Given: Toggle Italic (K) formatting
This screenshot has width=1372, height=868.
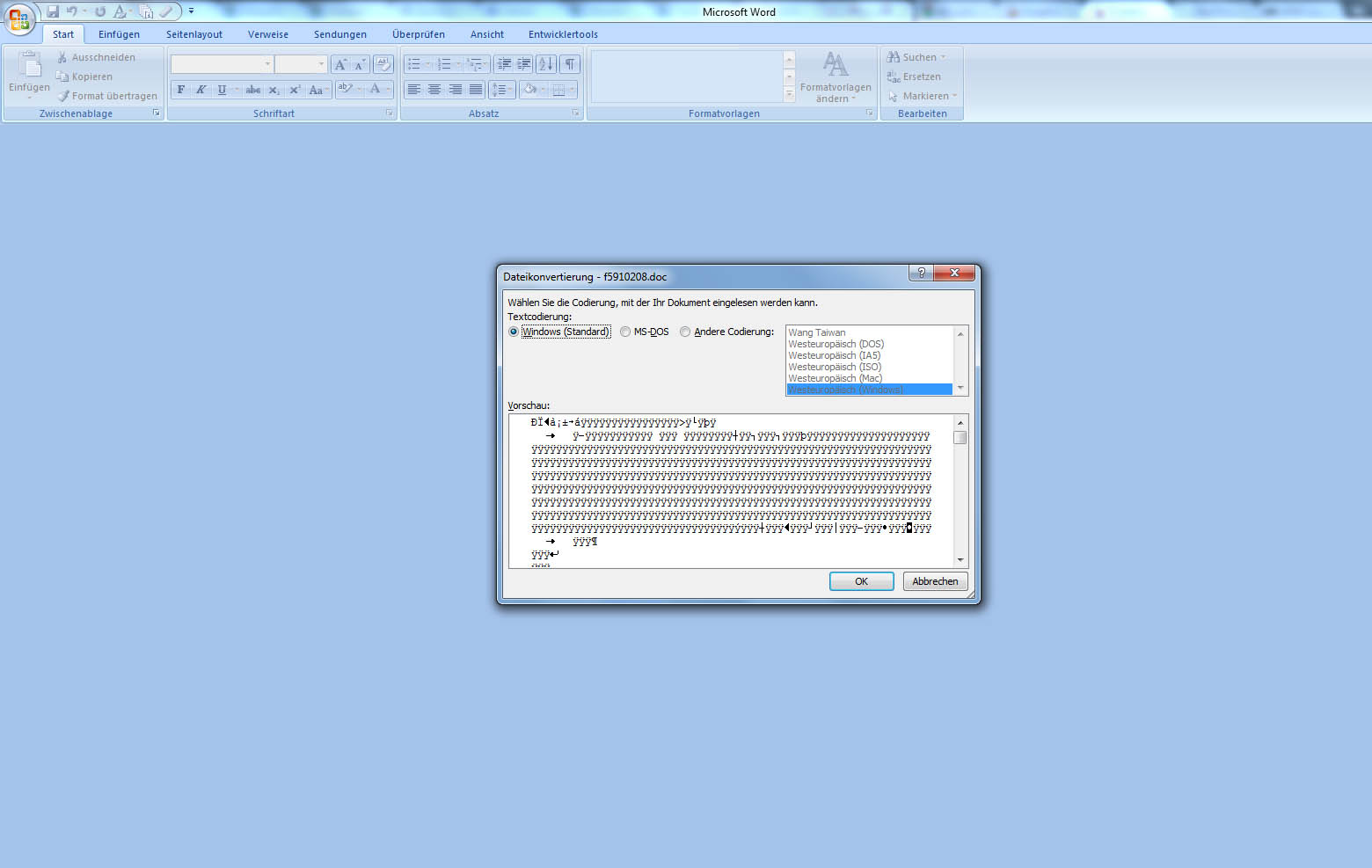Looking at the screenshot, I should [201, 90].
